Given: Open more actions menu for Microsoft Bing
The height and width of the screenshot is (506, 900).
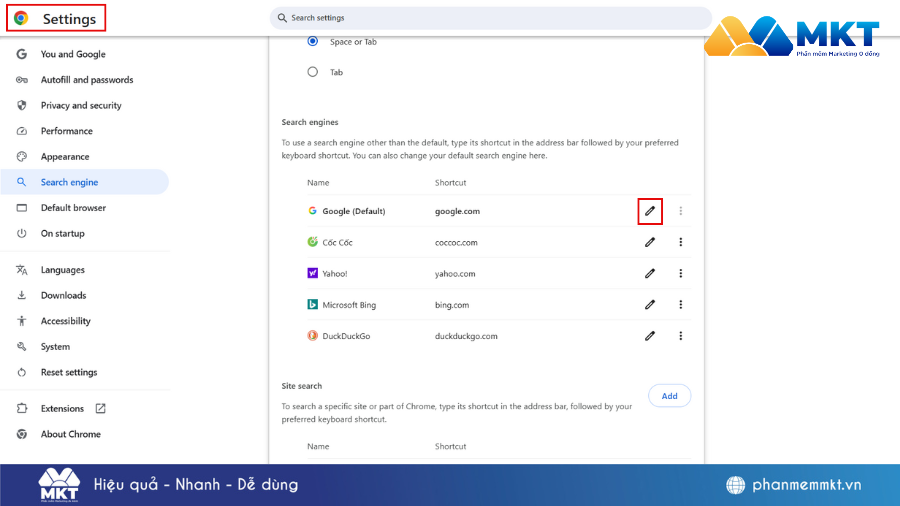Looking at the screenshot, I should point(681,305).
